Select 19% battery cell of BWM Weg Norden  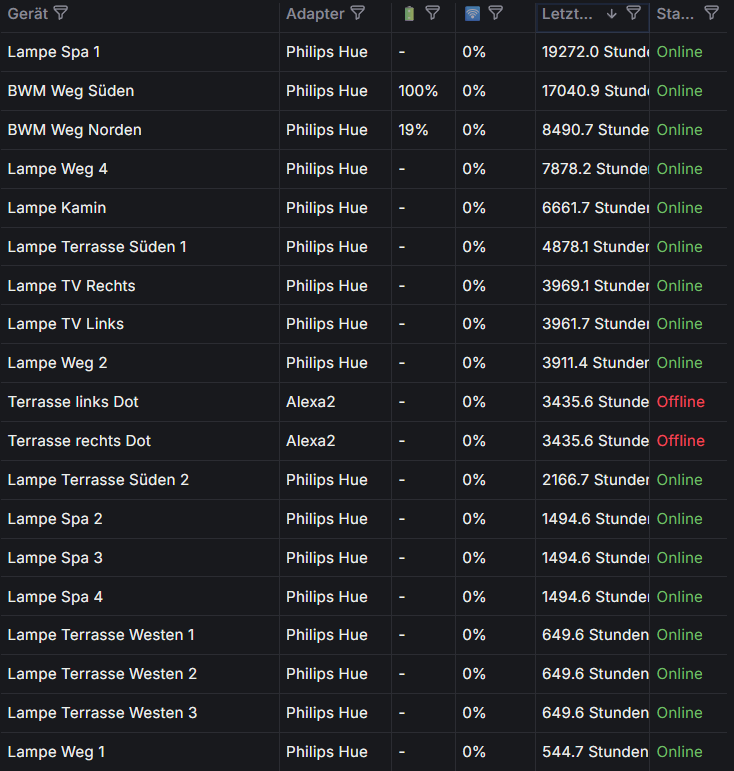coord(413,130)
